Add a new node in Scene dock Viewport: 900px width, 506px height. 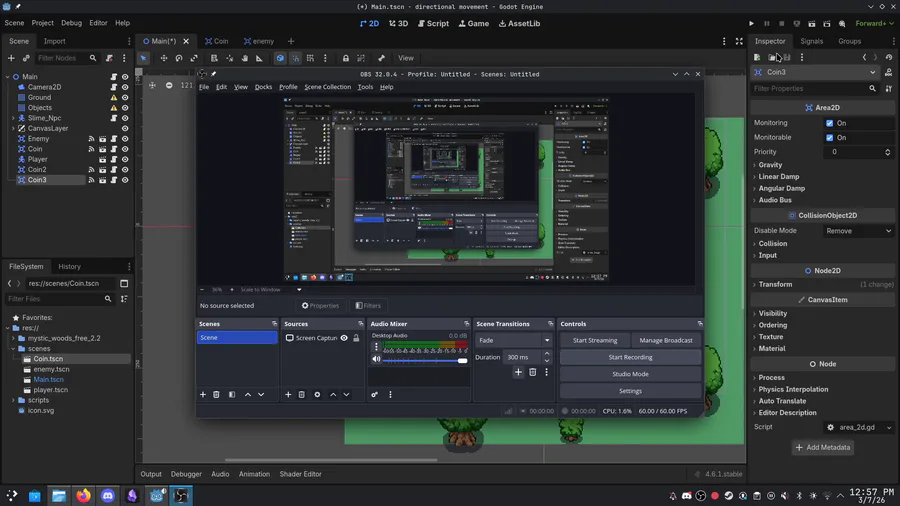[12, 58]
